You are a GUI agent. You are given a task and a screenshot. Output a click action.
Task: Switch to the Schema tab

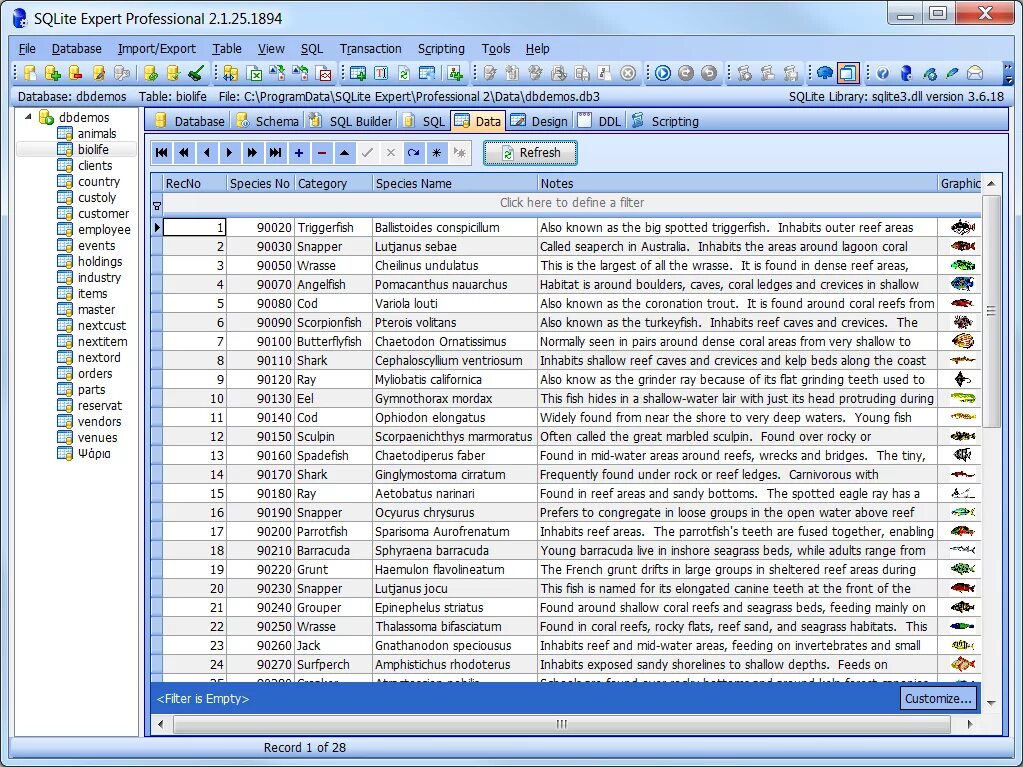(x=268, y=121)
